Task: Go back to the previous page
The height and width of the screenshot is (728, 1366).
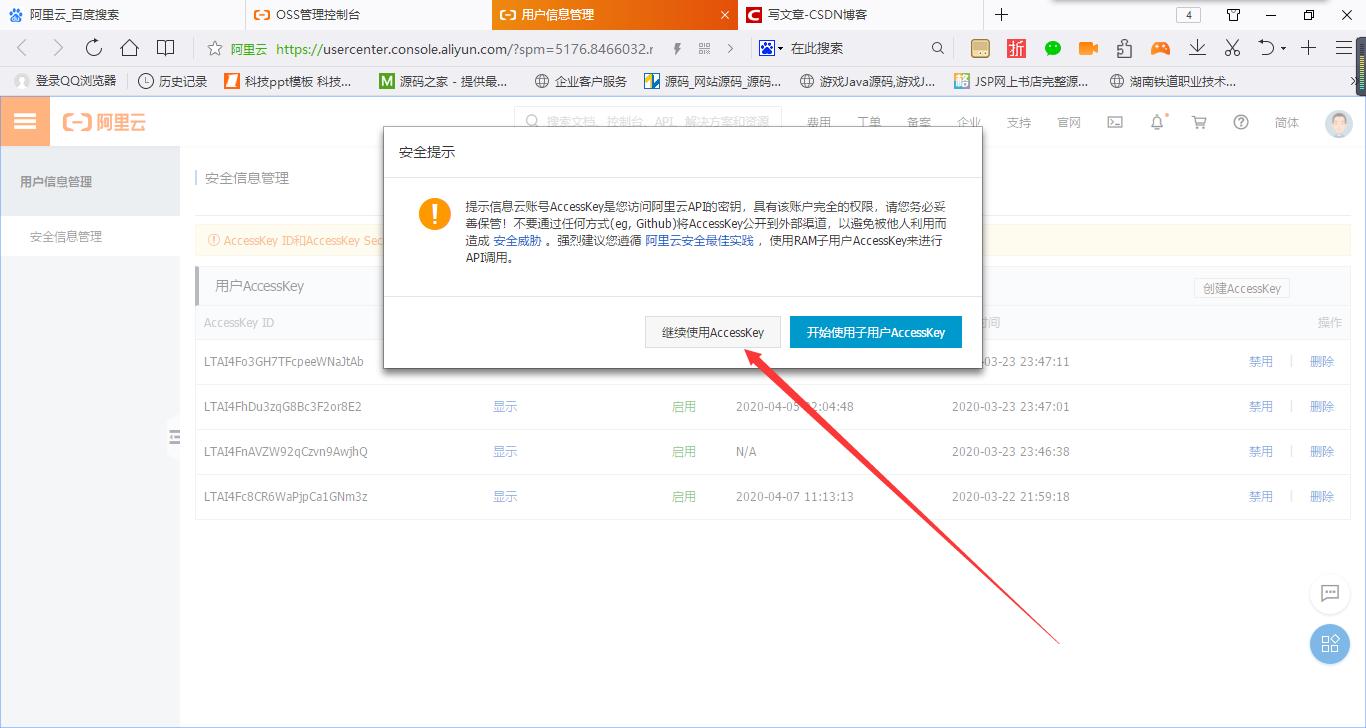Action: [22, 48]
